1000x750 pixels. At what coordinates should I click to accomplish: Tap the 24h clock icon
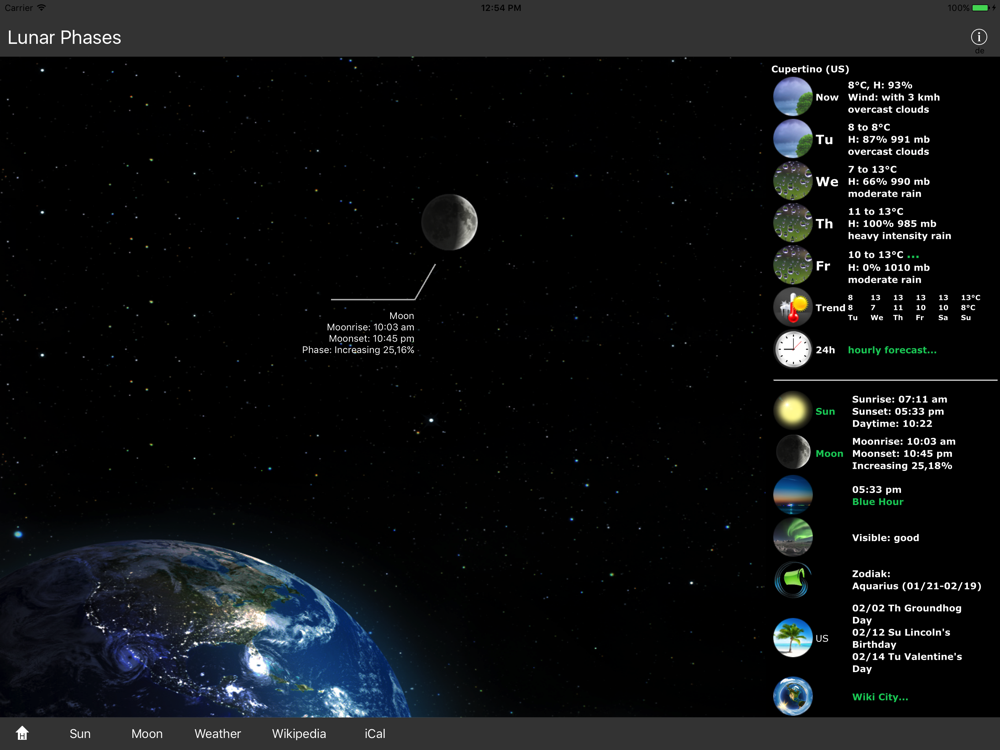coord(793,349)
